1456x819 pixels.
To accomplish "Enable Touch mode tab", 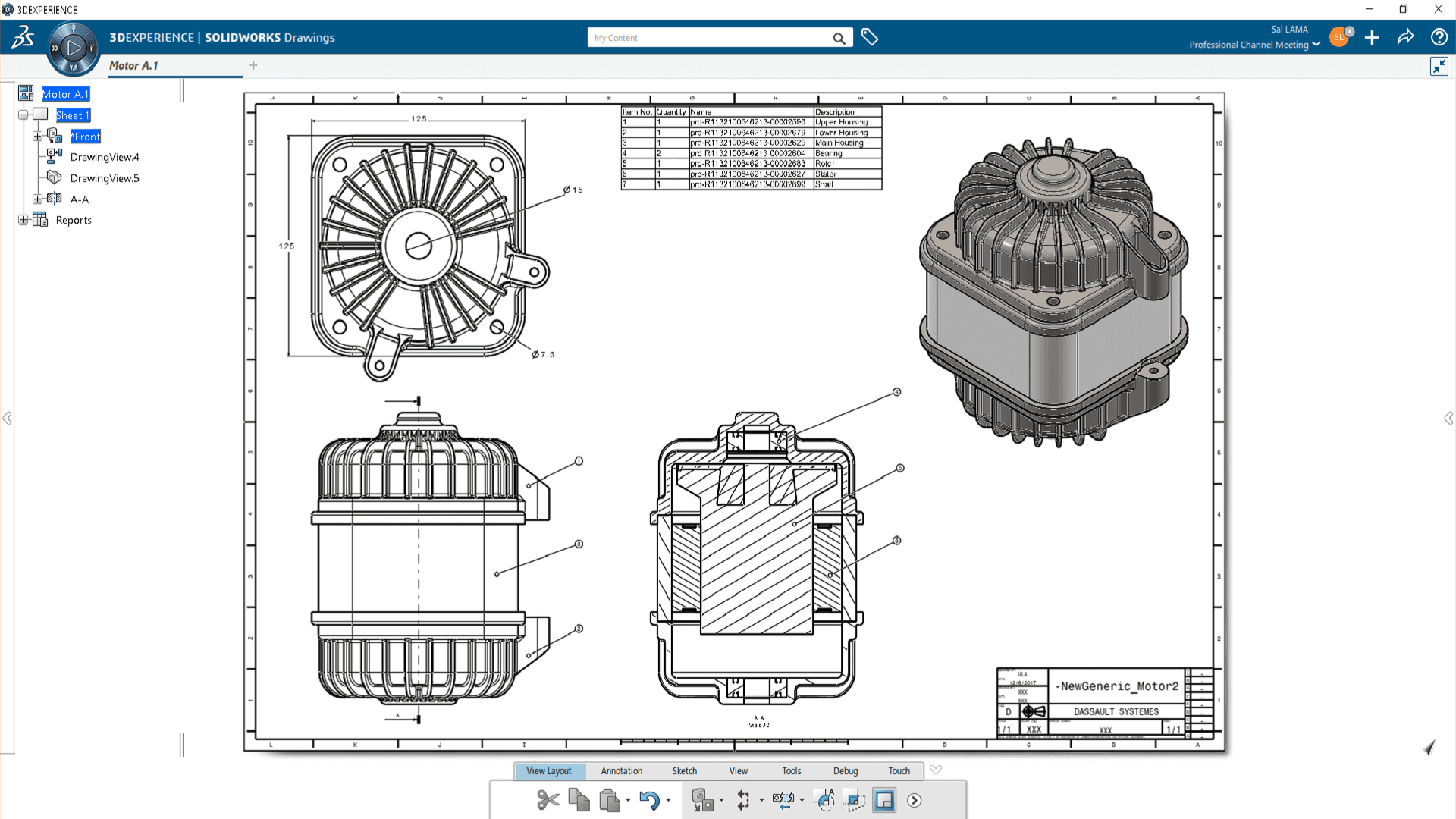I will pyautogui.click(x=898, y=770).
